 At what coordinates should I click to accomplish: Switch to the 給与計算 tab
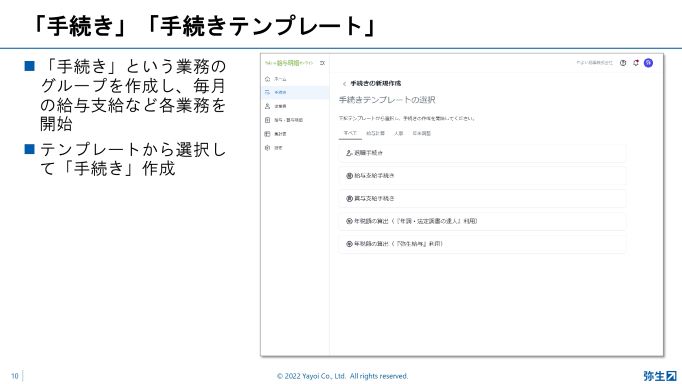point(375,134)
